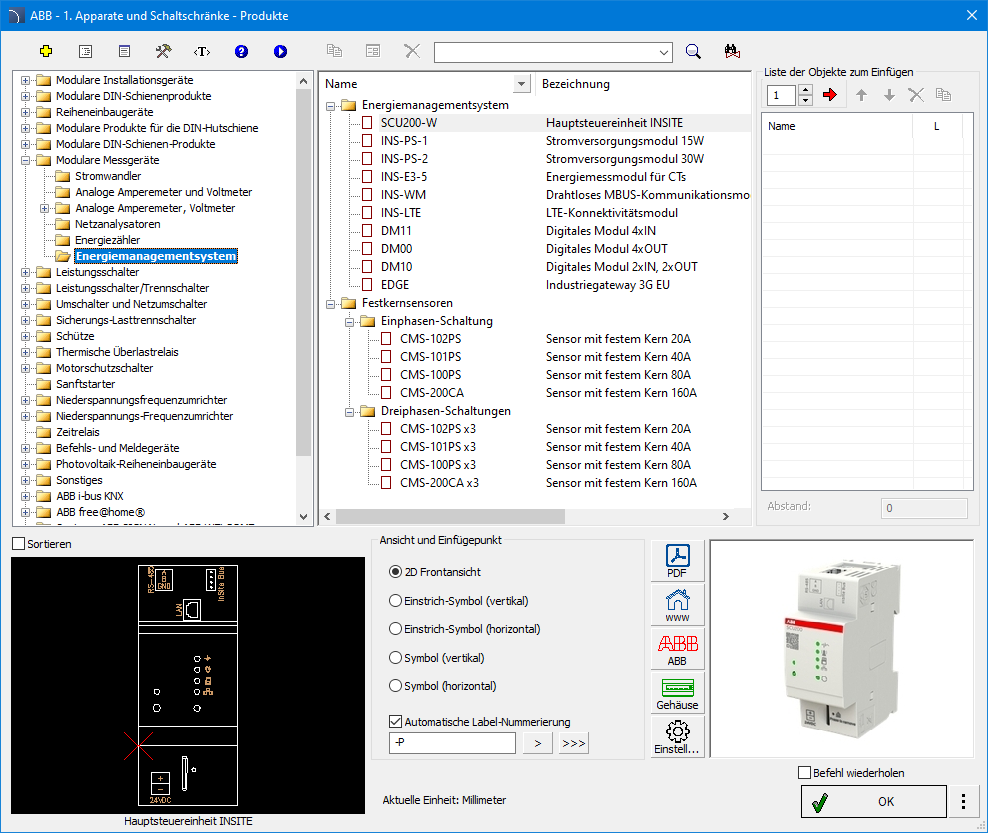This screenshot has height=833, width=988.
Task: Expand Analoge Amperemeter, Voltmeter subfolder
Action: (45, 208)
